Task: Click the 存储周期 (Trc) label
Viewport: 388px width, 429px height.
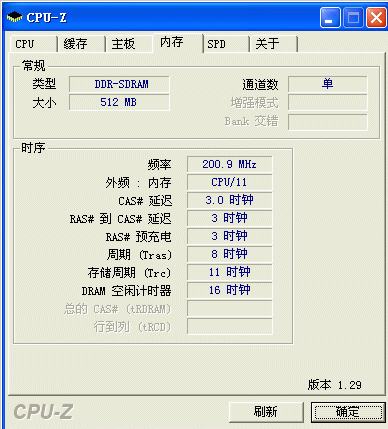Action: click(x=129, y=273)
